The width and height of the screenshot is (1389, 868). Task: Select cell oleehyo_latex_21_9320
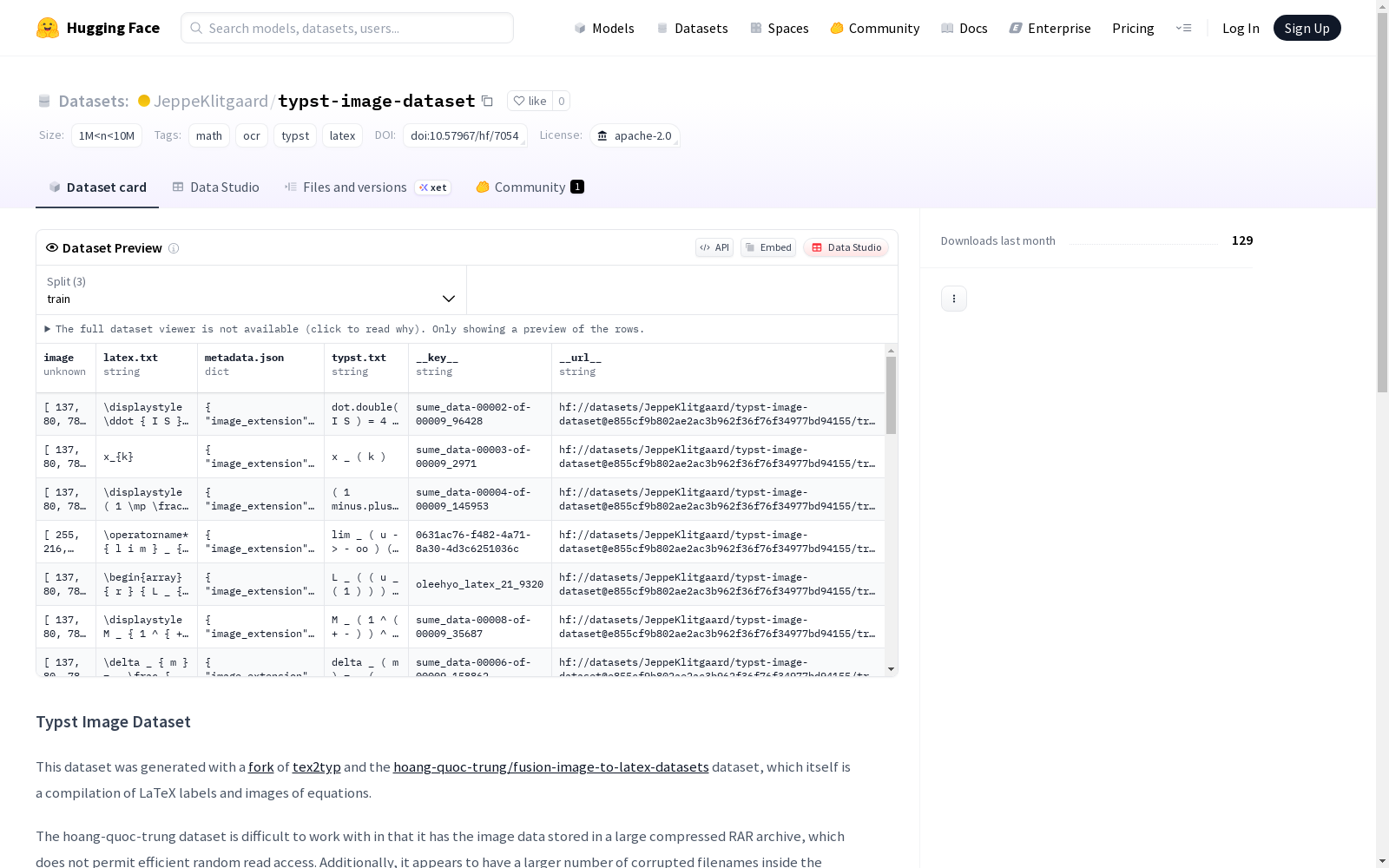click(480, 584)
